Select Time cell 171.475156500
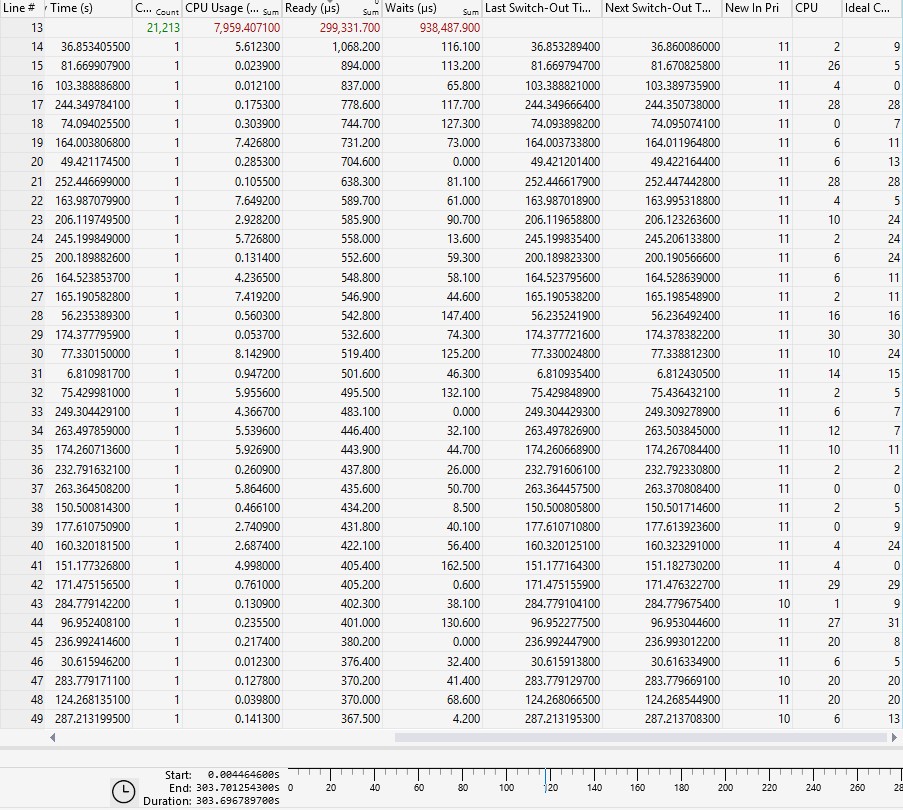Viewport: 903px width, 810px height. 93,585
